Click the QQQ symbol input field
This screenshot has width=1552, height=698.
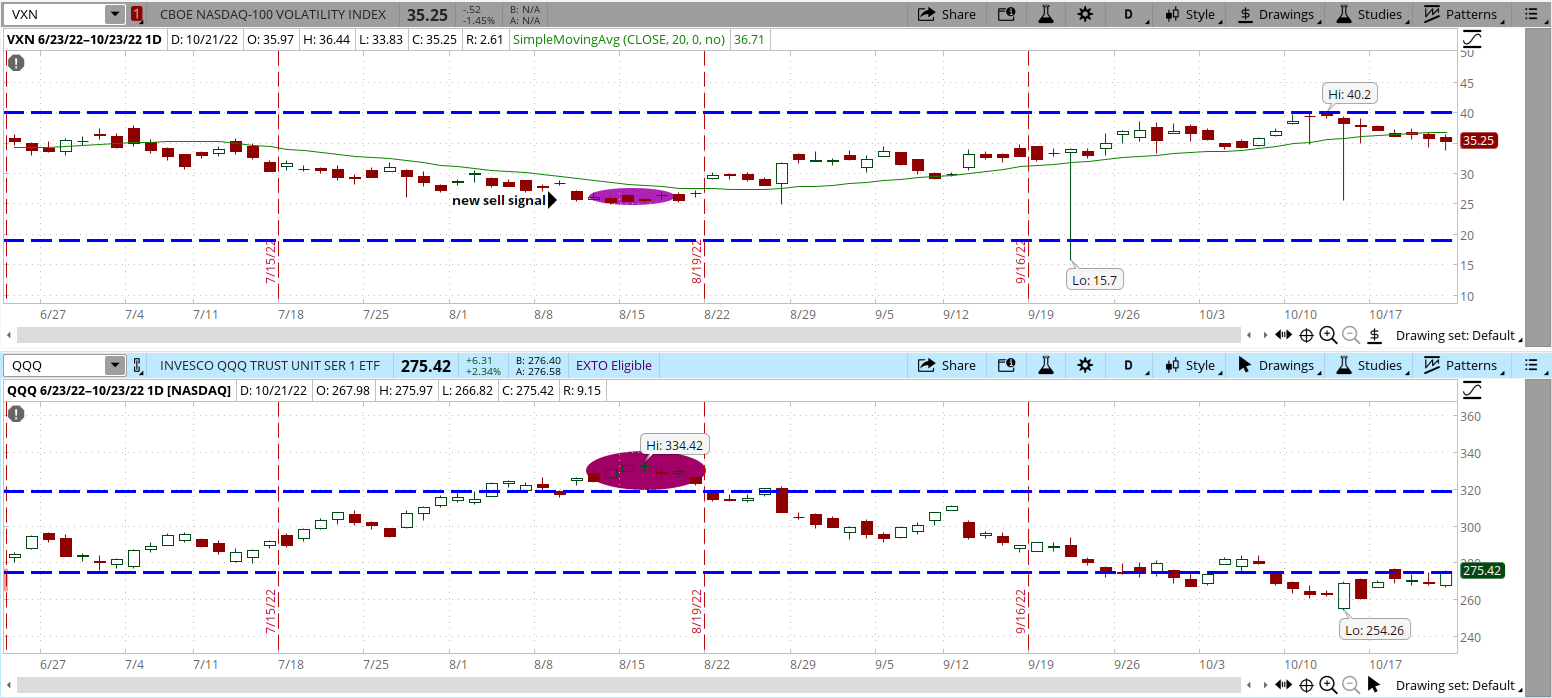(55, 365)
